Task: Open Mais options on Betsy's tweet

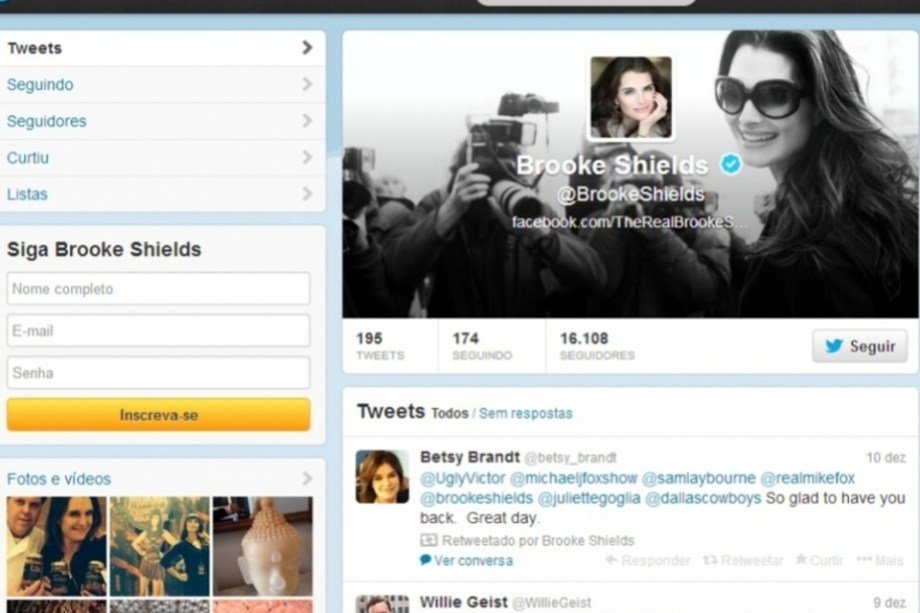Action: coord(880,561)
